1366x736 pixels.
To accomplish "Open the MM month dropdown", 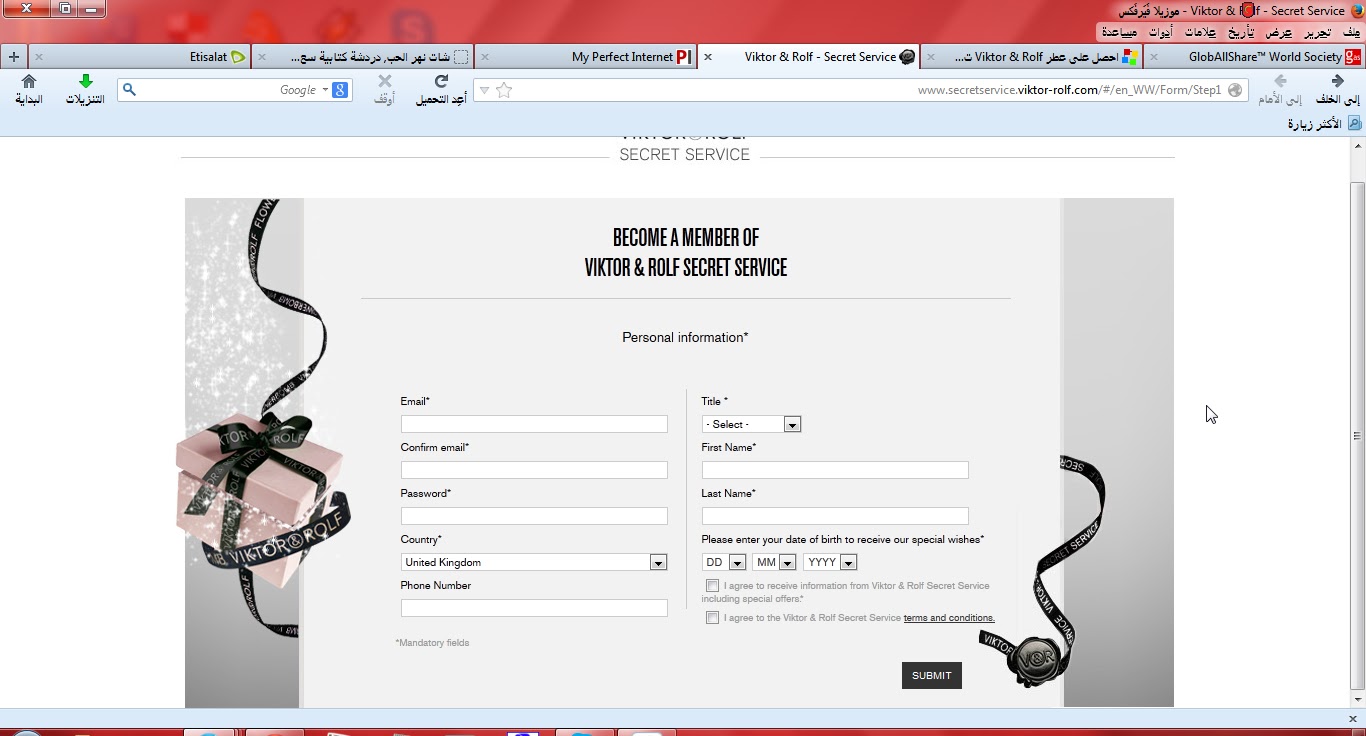I will (774, 562).
